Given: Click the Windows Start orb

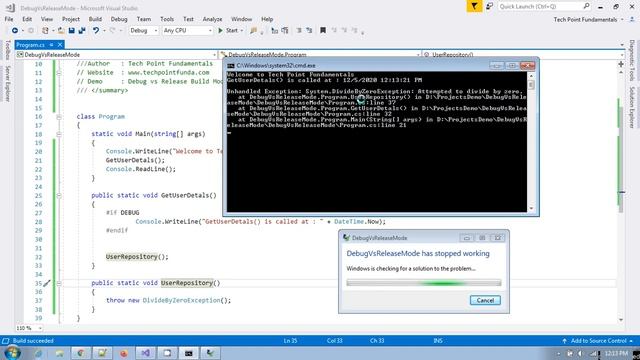Looking at the screenshot, I should point(12,353).
